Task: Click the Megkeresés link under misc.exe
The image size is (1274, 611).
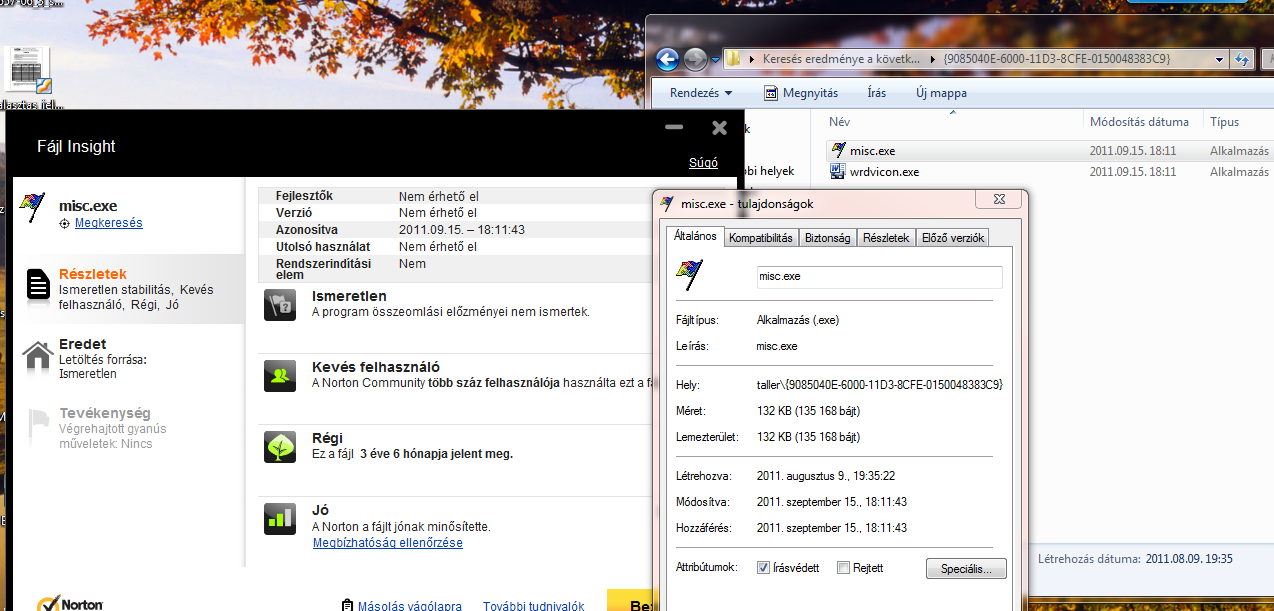Action: 108,223
